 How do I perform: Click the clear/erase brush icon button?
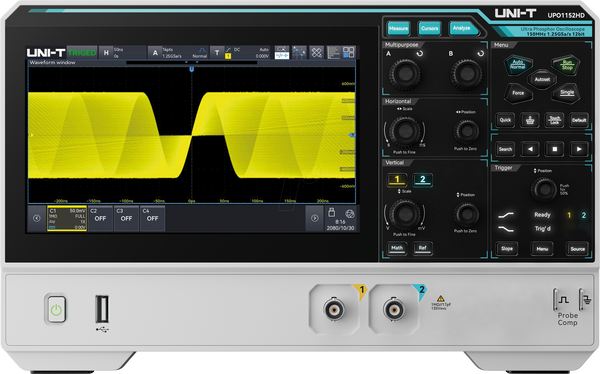[530, 120]
